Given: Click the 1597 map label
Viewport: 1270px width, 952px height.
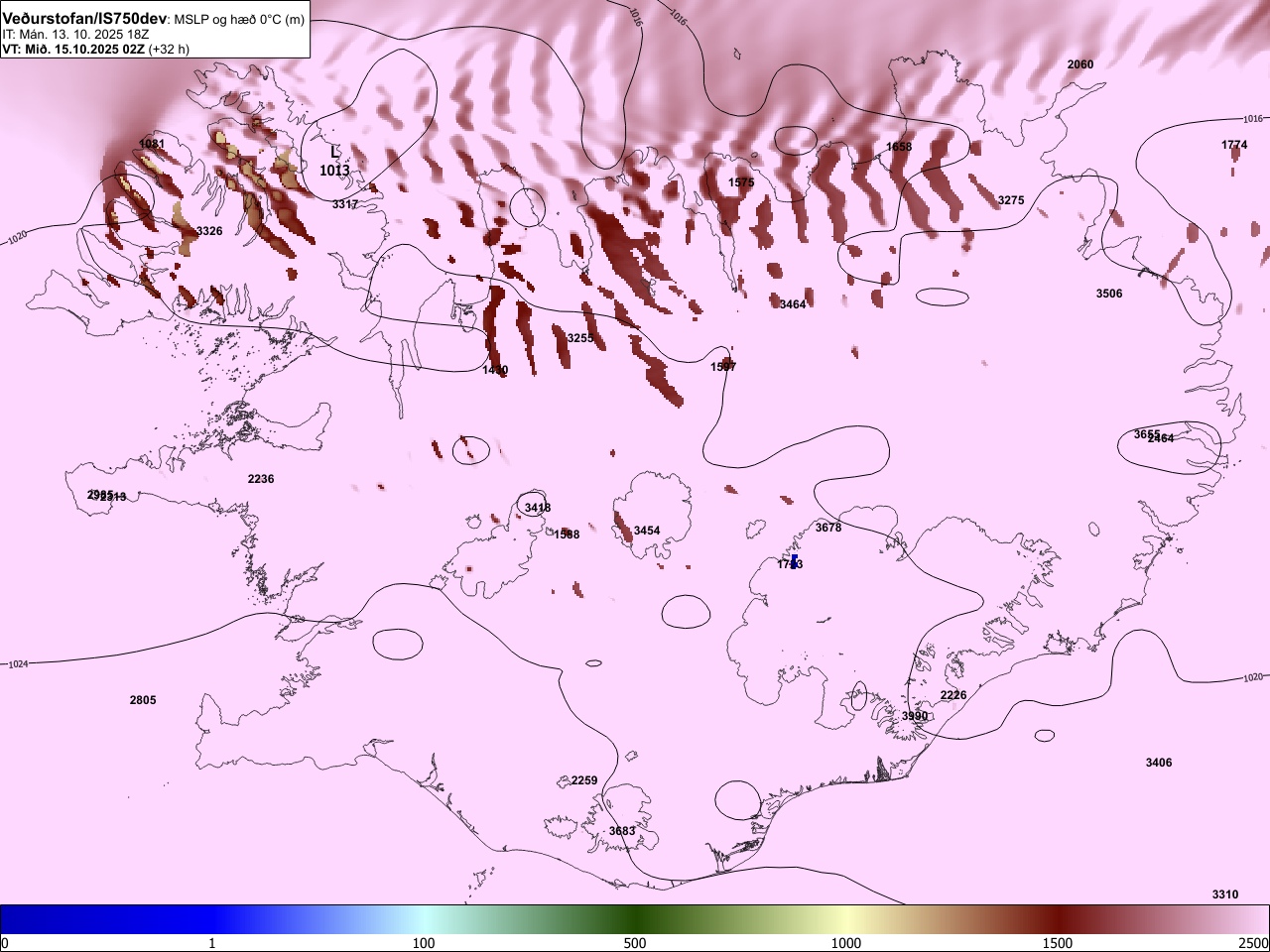Looking at the screenshot, I should pos(723,367).
